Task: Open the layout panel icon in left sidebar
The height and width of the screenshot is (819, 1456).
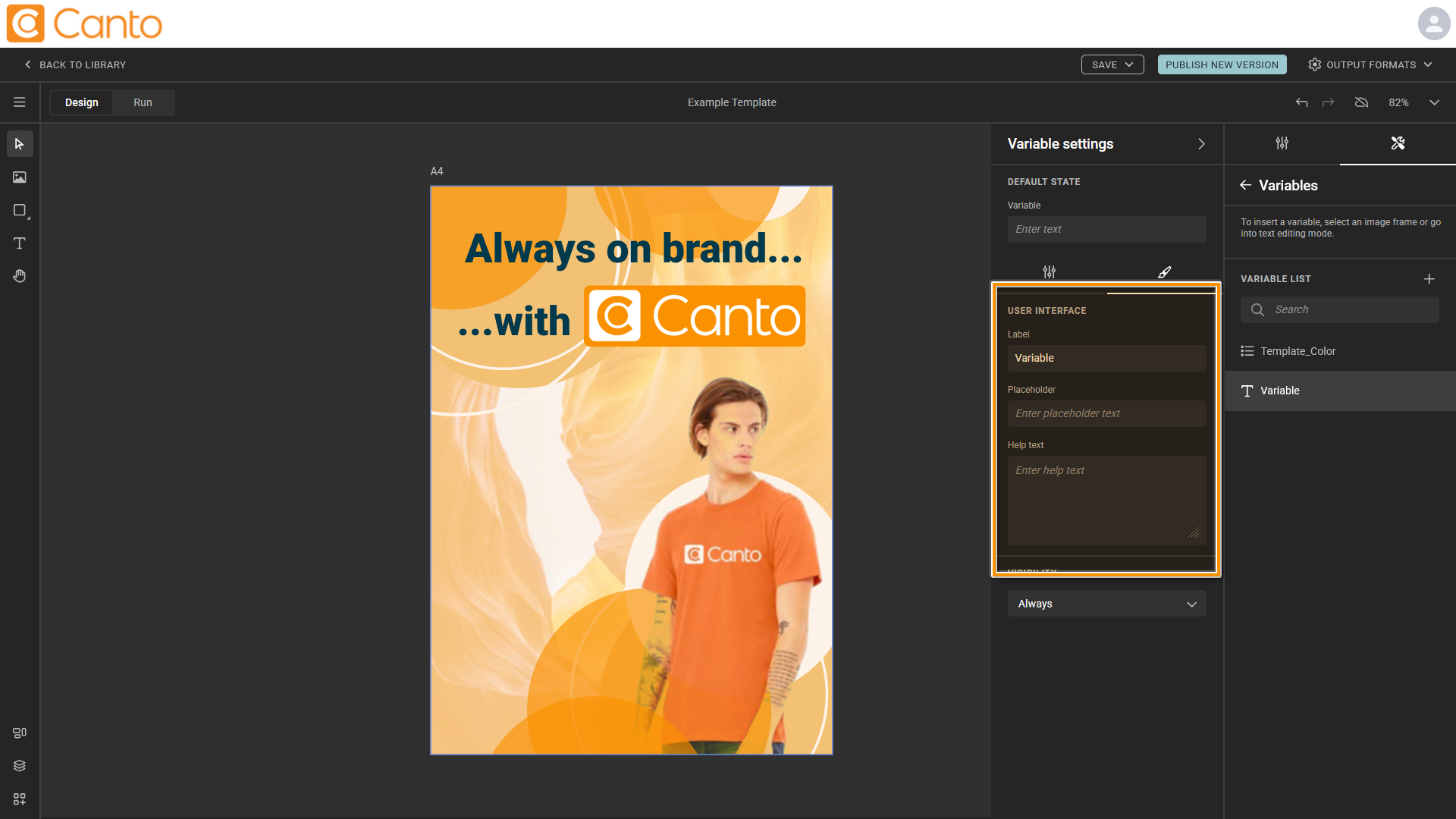Action: click(x=20, y=733)
